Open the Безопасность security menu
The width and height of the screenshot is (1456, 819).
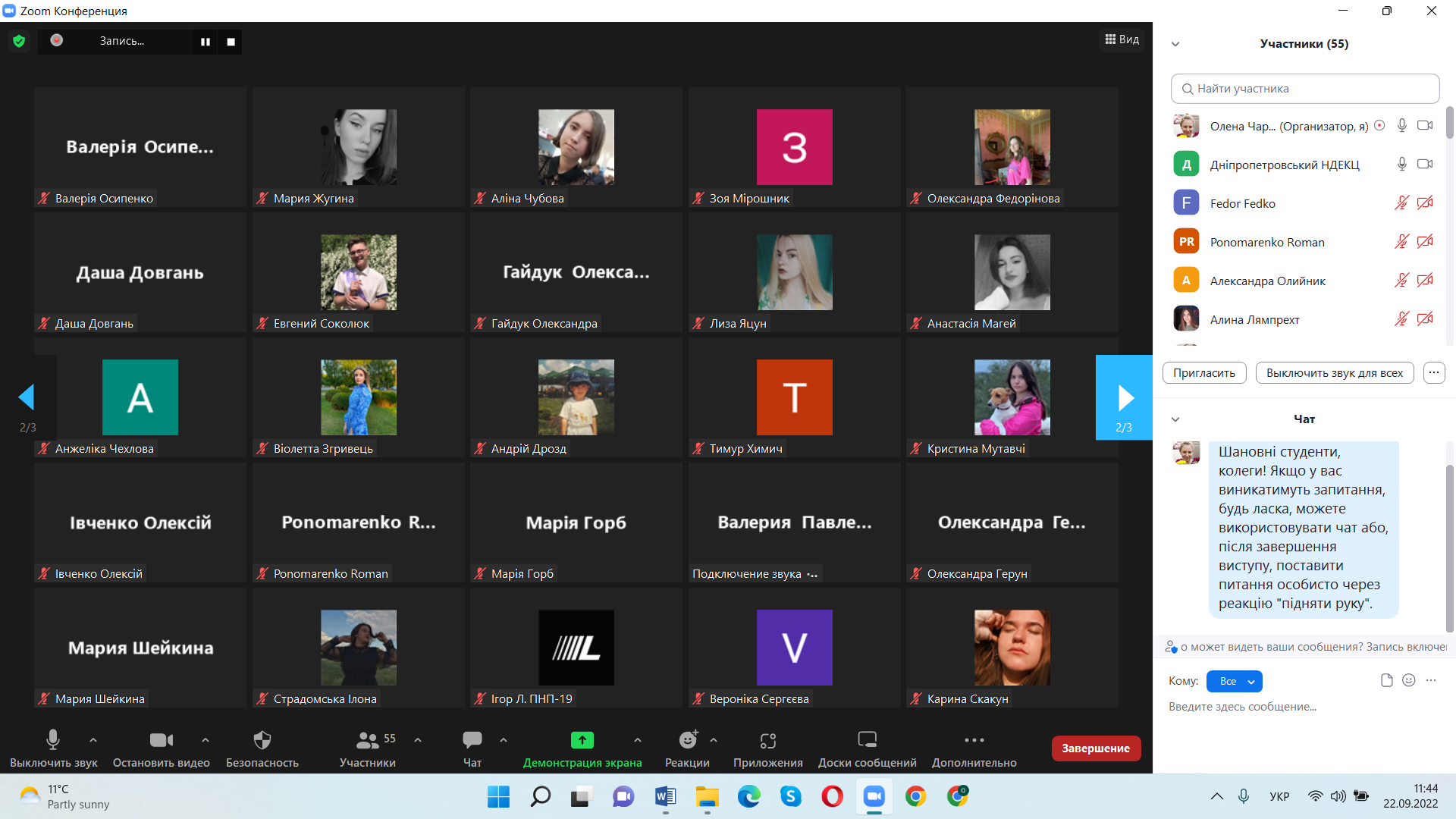click(x=262, y=748)
